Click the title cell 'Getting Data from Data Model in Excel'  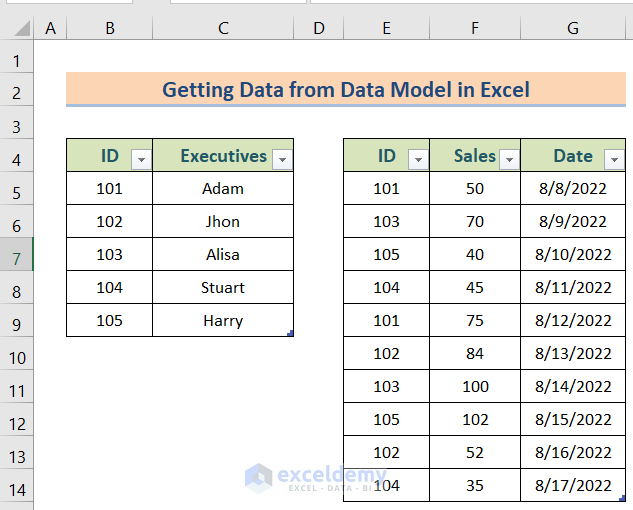click(x=346, y=90)
